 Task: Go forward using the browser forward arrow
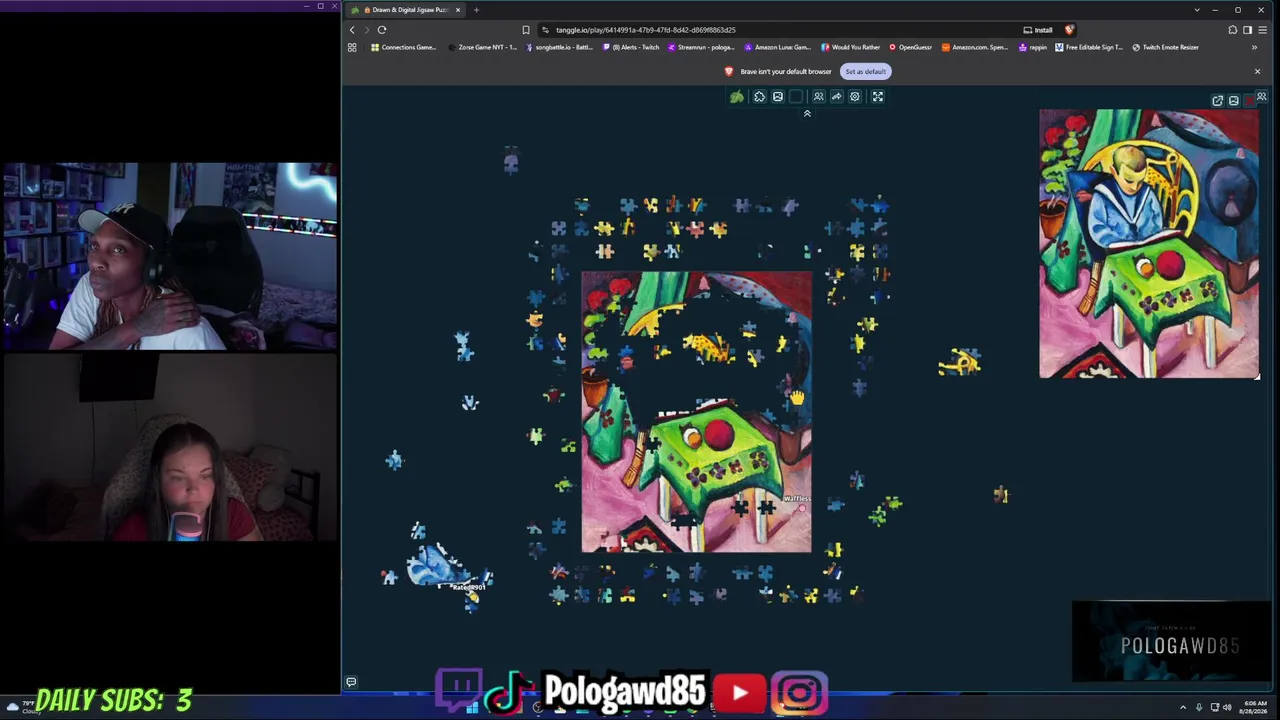pos(366,30)
